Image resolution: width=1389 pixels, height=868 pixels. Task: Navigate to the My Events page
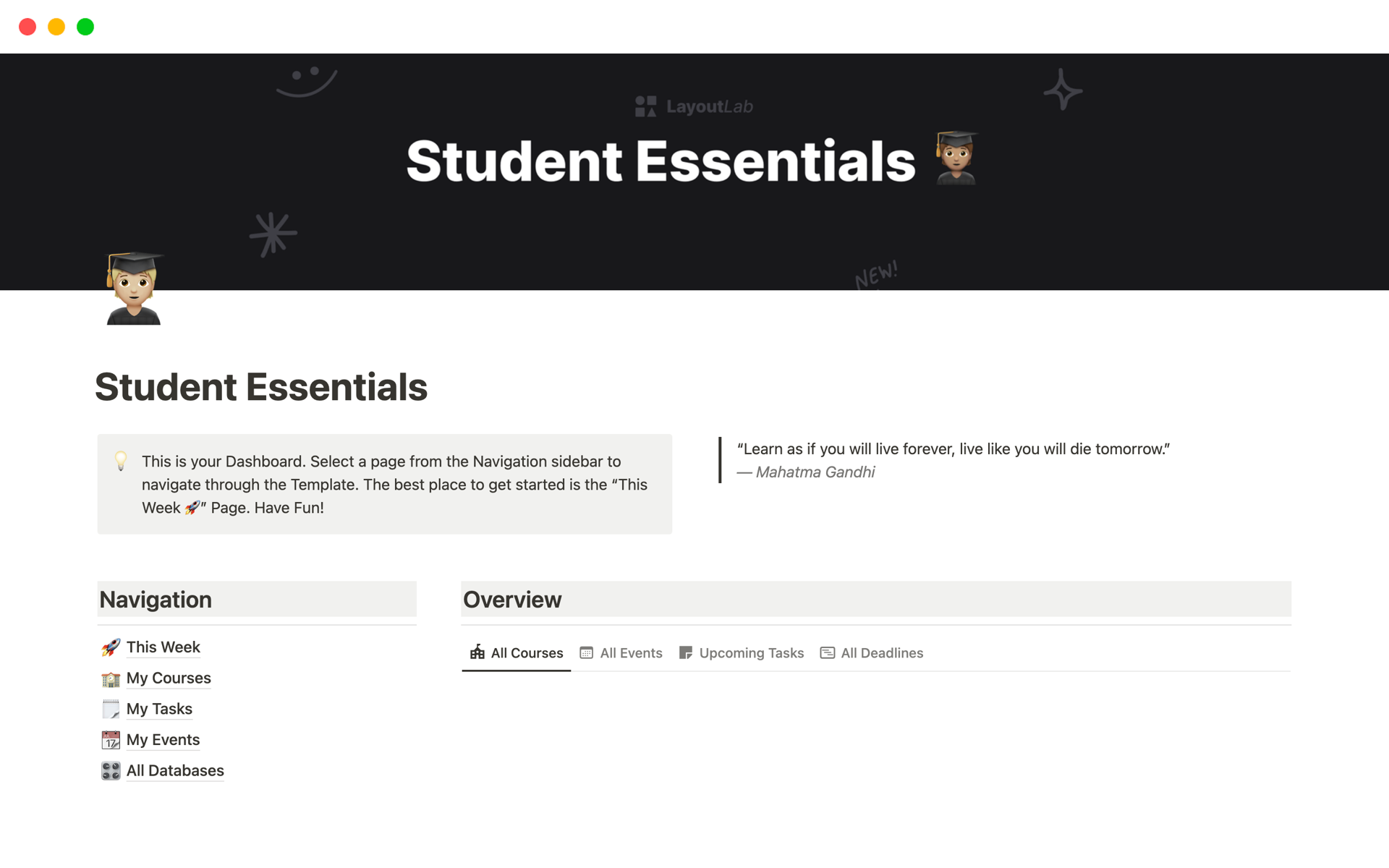[x=163, y=740]
